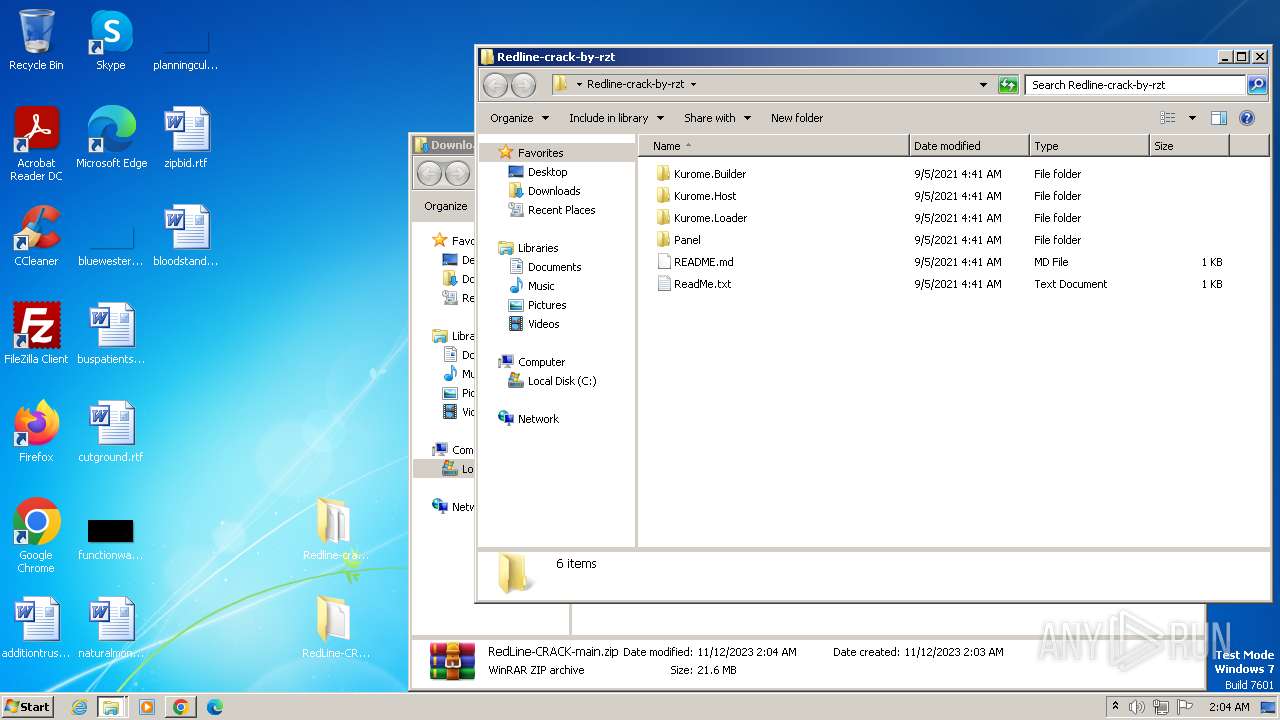Click the Start button
The width and height of the screenshot is (1280, 720).
[28, 707]
